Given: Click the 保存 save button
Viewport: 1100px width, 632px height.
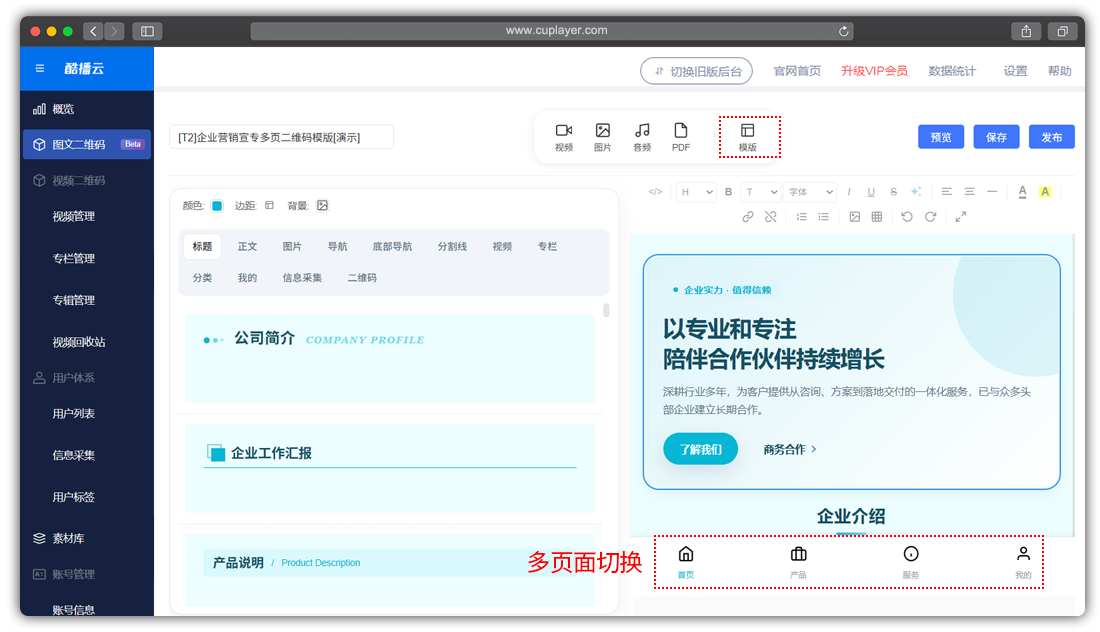Looking at the screenshot, I should click(996, 137).
